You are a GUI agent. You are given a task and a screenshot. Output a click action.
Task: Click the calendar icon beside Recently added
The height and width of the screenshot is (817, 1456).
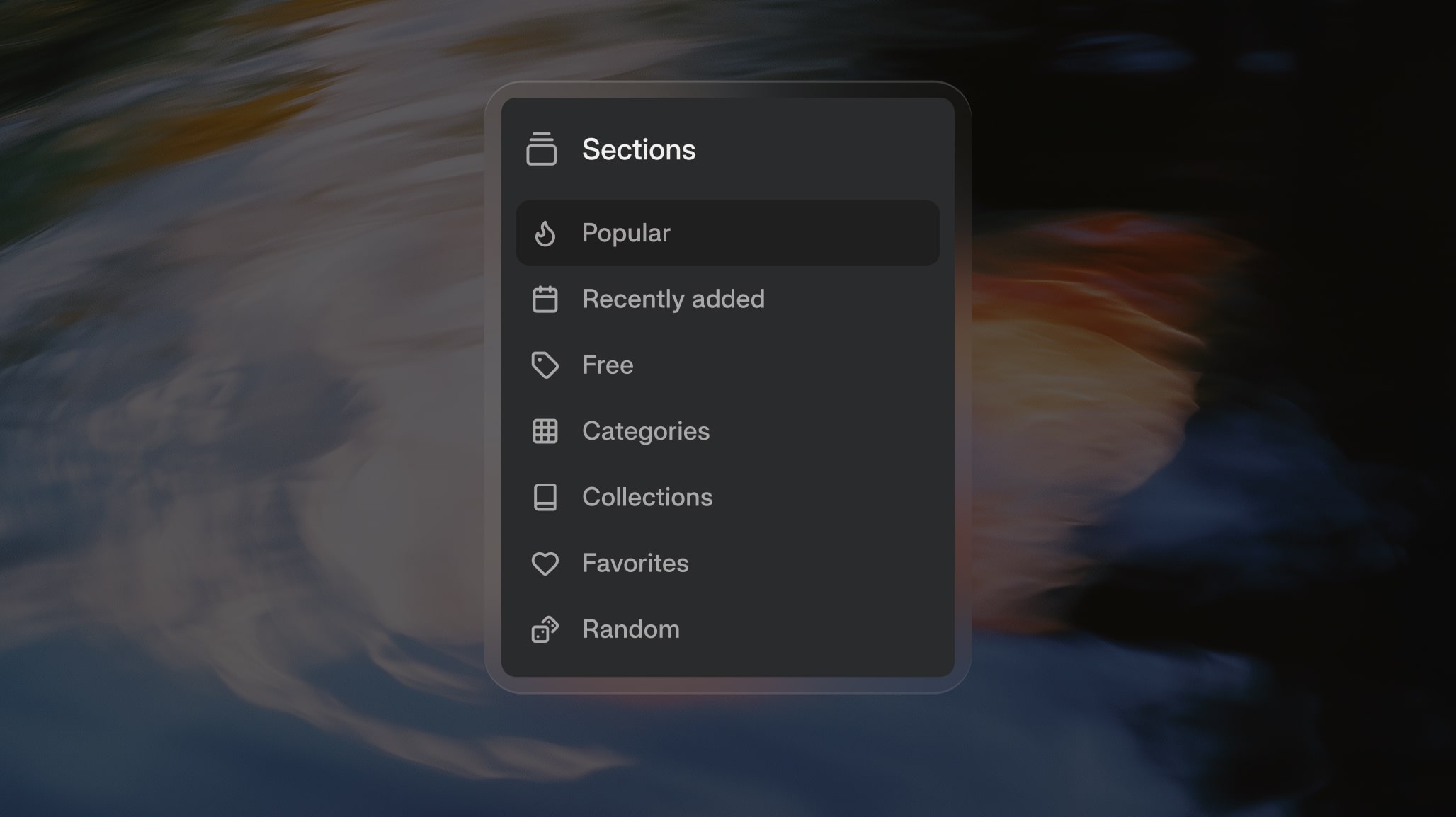click(545, 299)
